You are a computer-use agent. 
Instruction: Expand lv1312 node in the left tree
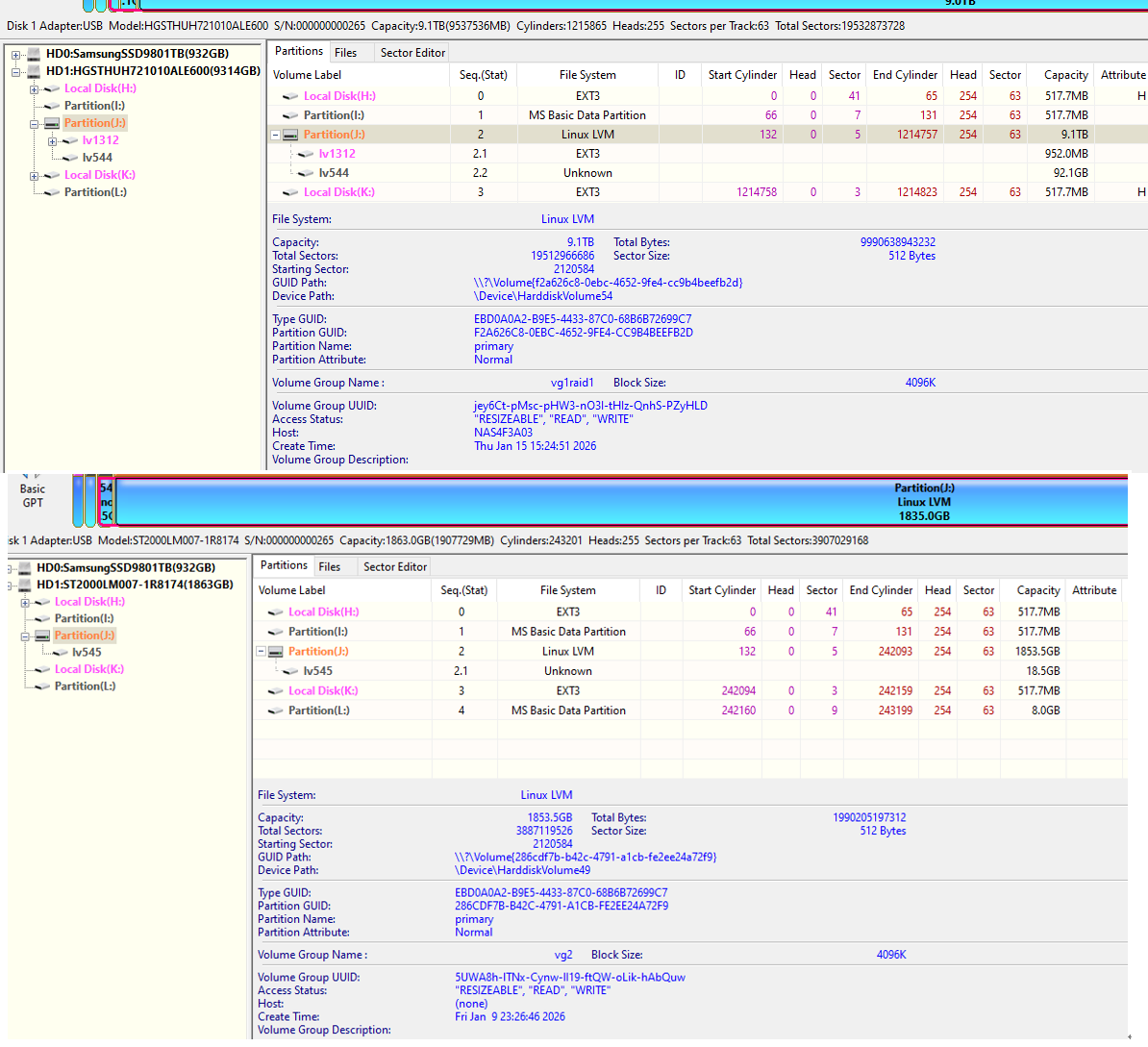point(52,140)
